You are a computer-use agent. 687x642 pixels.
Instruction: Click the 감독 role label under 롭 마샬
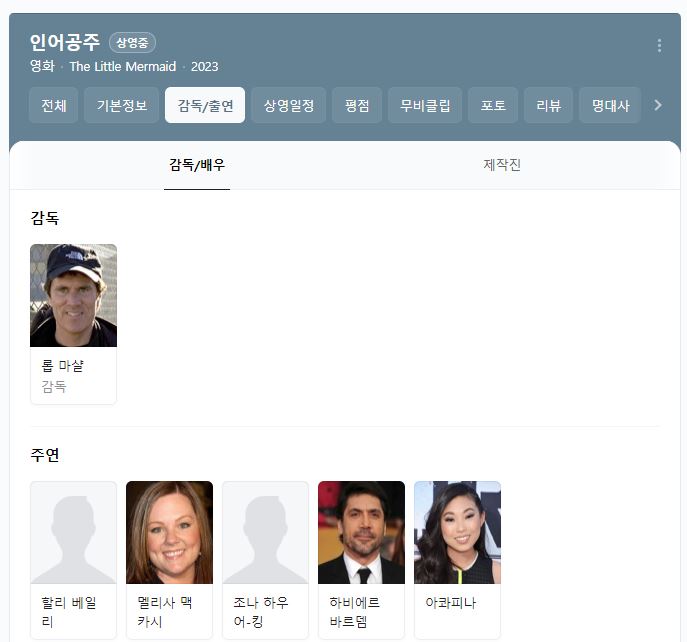coord(53,386)
